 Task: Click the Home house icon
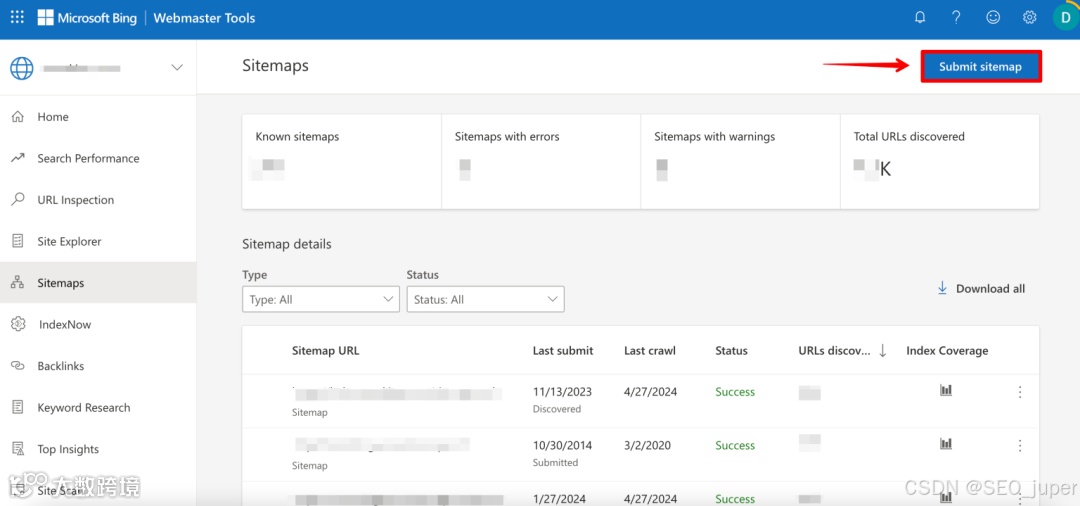[18, 117]
